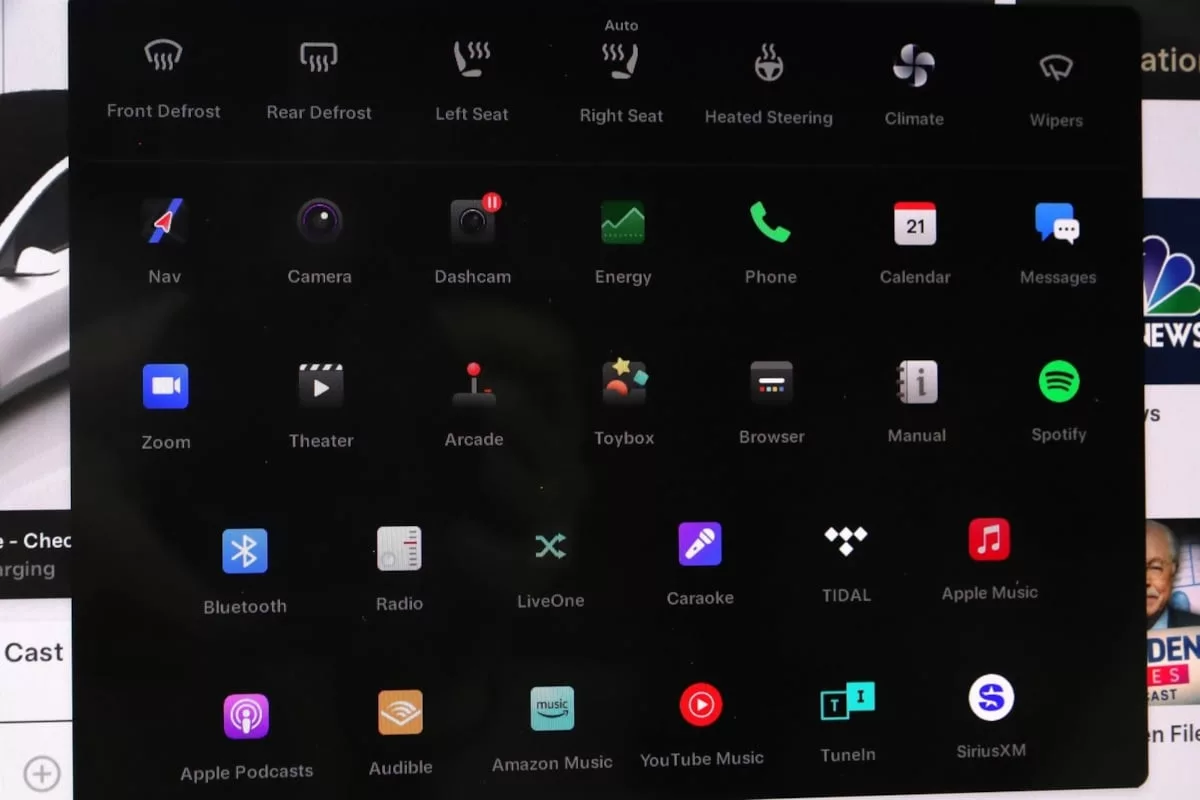Screen dimensions: 1200x800
Task: Click the plus icon at bottom left
Action: (x=42, y=773)
